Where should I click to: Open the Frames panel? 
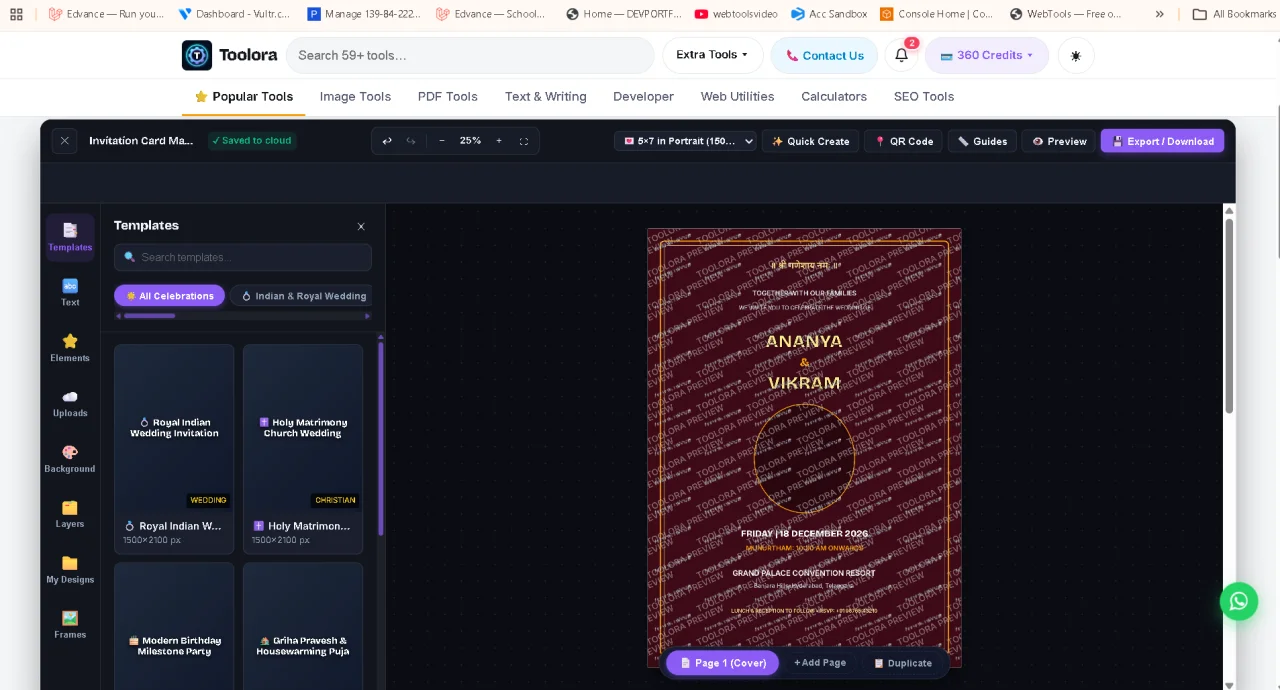click(70, 625)
